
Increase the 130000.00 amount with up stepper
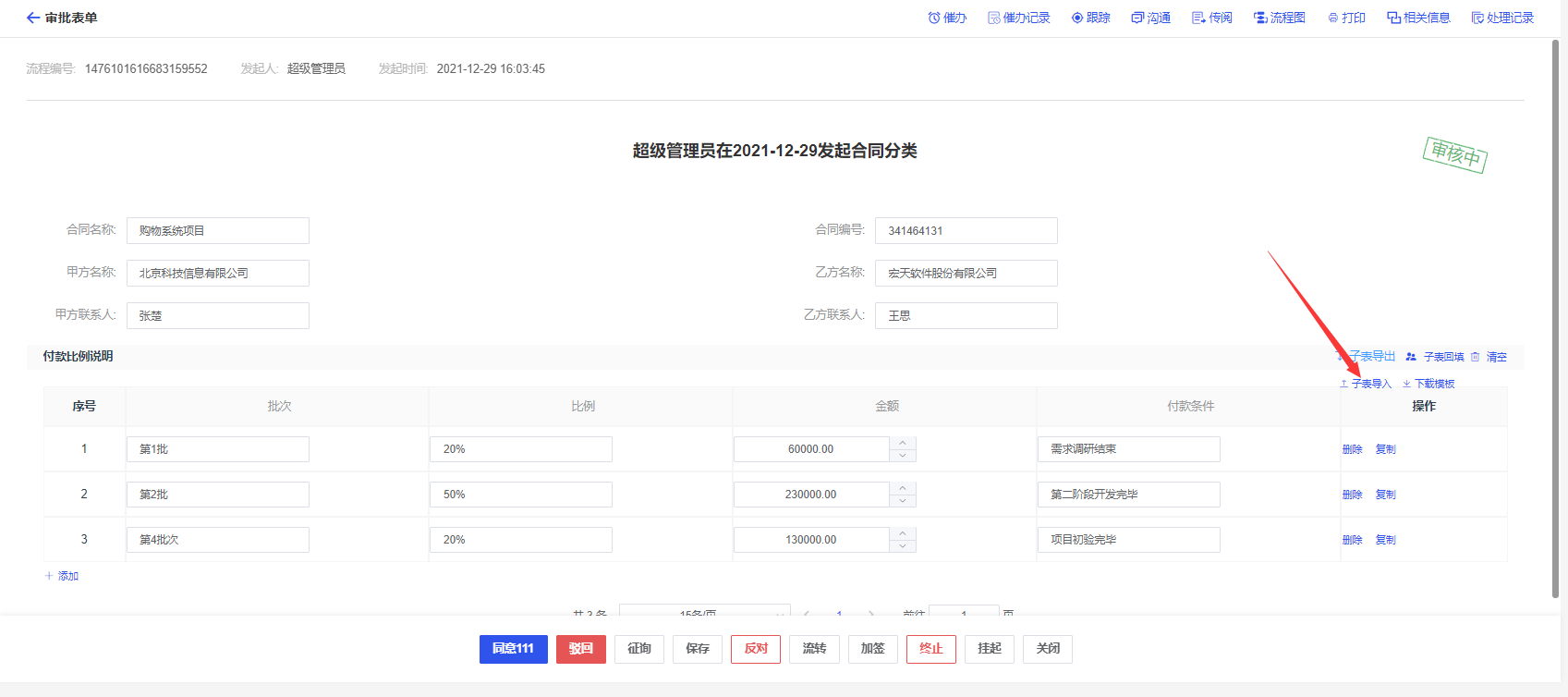click(x=903, y=533)
